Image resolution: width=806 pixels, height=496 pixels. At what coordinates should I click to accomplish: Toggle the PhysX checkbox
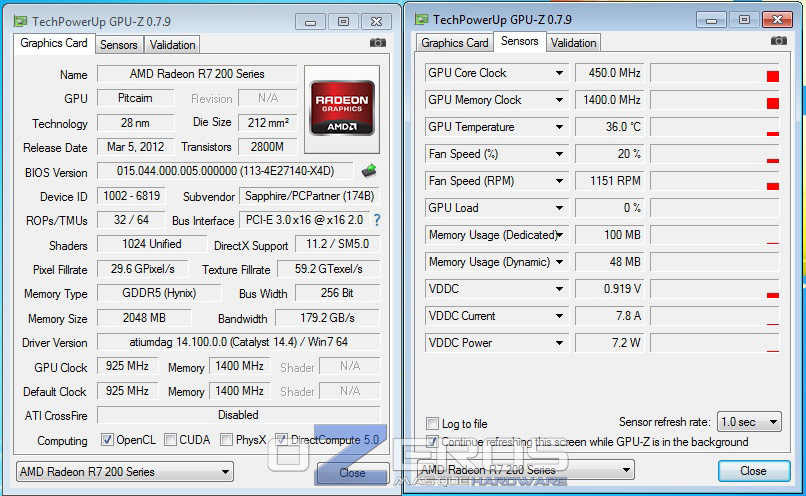point(226,439)
